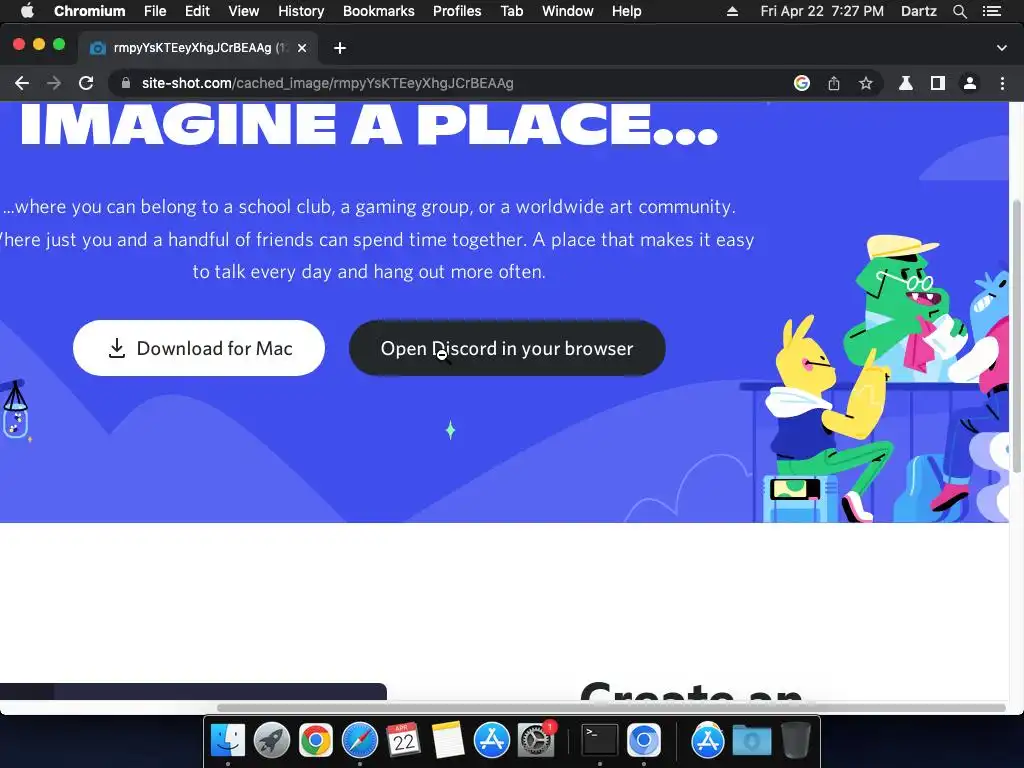This screenshot has height=768, width=1024.
Task: Bookmark this page with star icon
Action: [x=866, y=83]
